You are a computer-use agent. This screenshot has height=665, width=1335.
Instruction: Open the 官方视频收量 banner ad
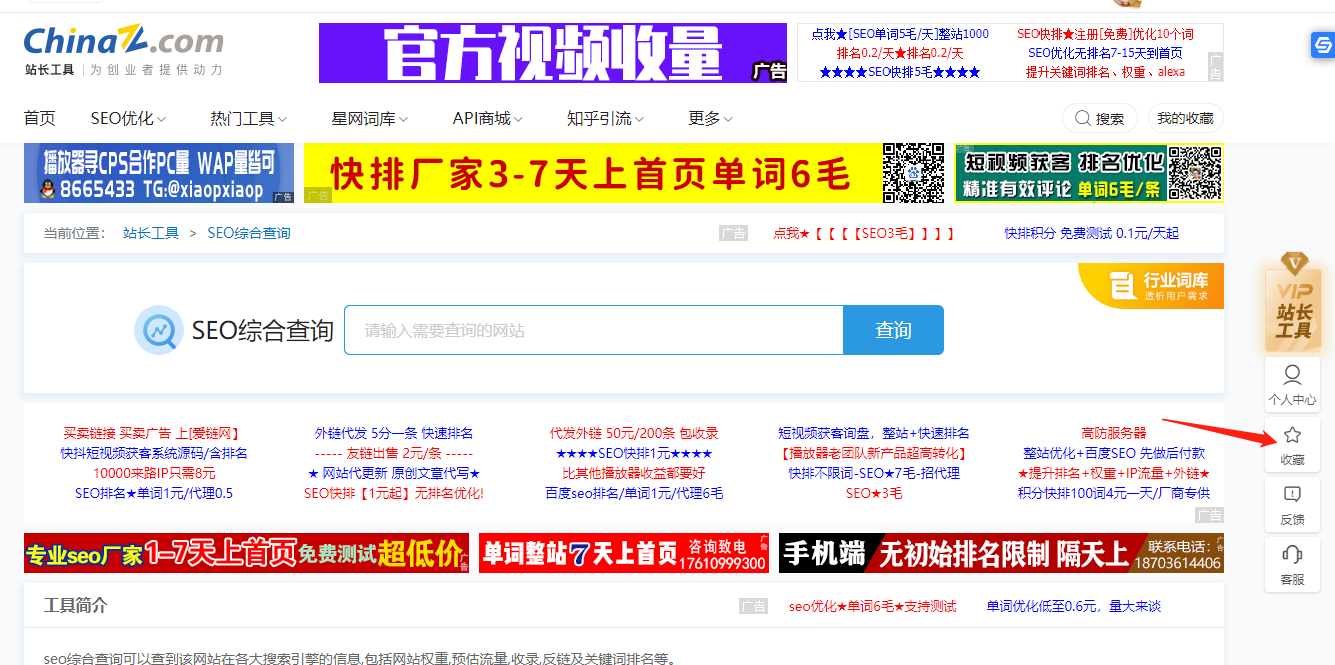[553, 53]
